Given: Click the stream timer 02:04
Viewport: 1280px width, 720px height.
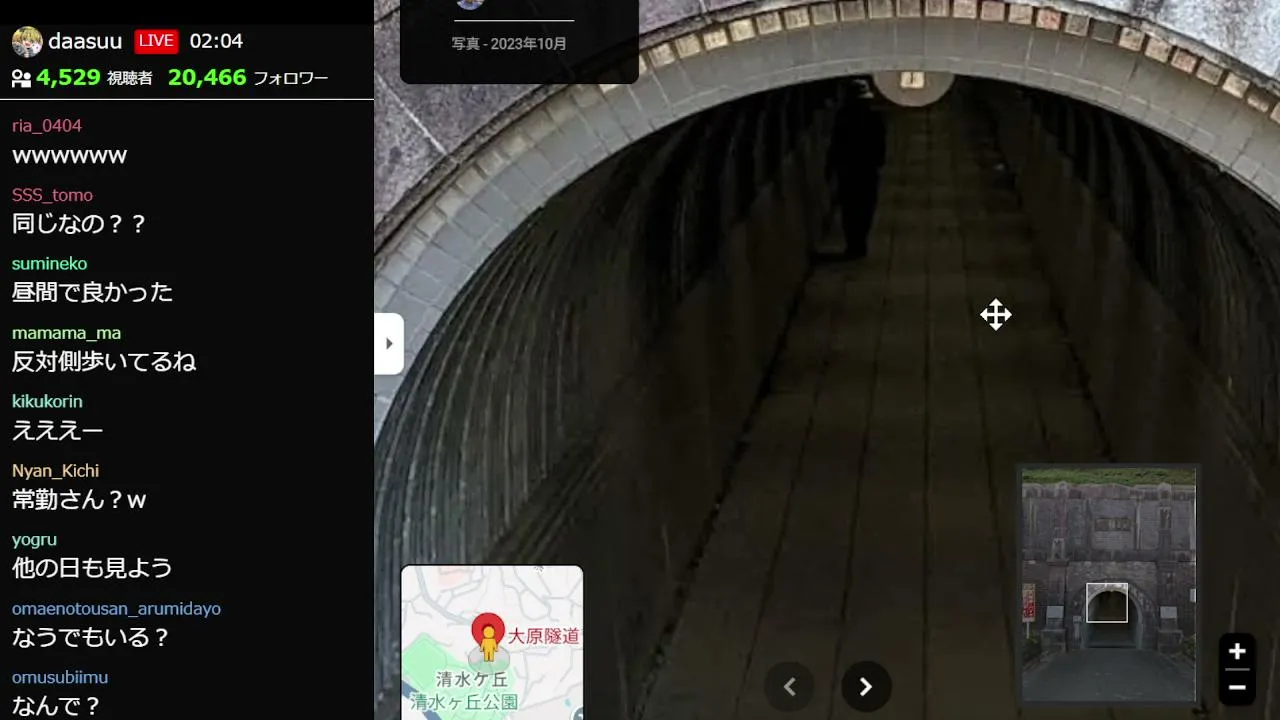Looking at the screenshot, I should (216, 41).
